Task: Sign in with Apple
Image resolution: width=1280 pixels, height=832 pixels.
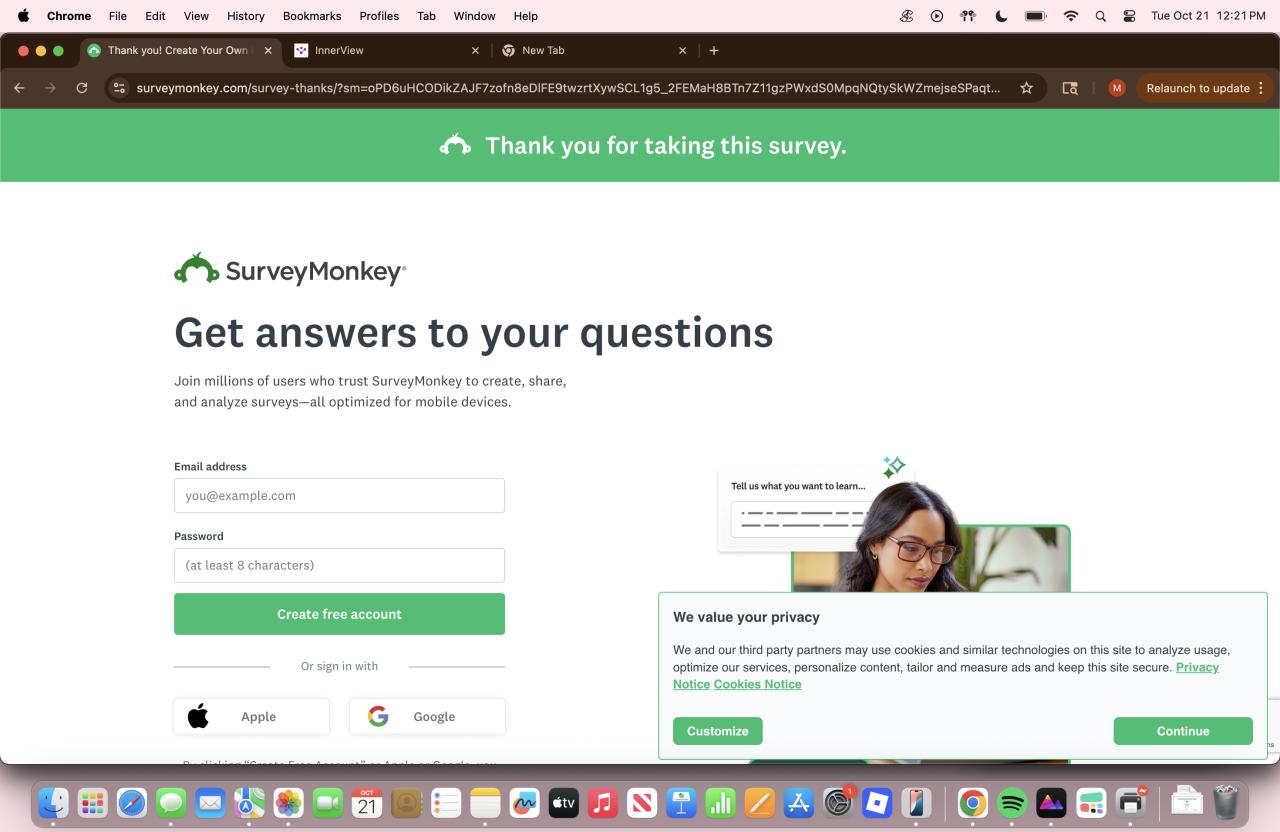Action: coord(251,716)
